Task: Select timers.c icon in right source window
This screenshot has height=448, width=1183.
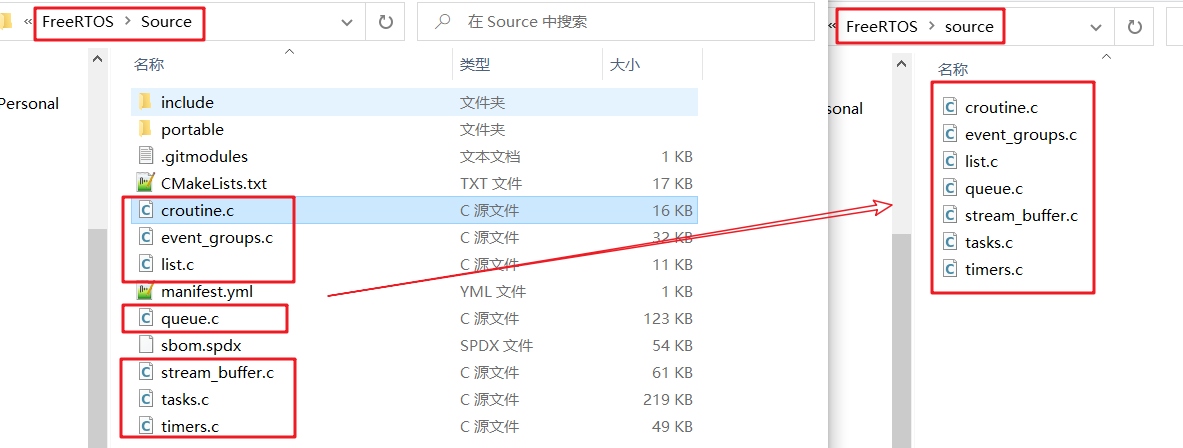Action: [950, 269]
